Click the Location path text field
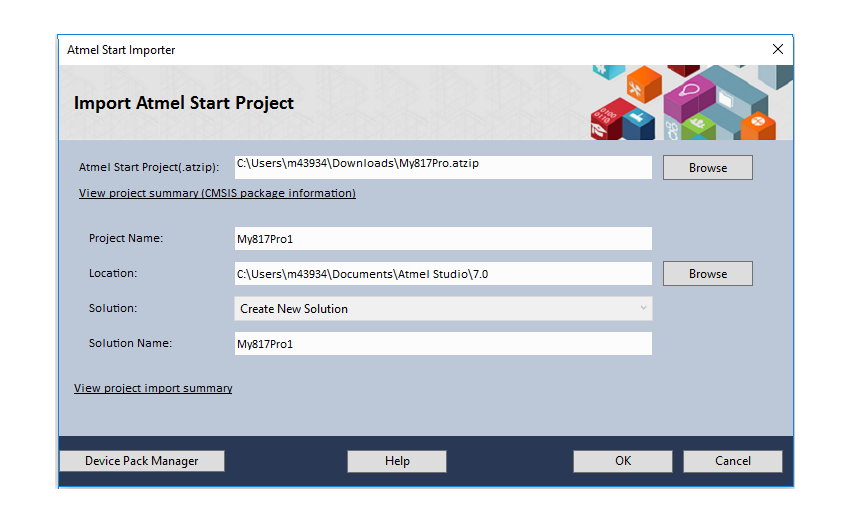The width and height of the screenshot is (851, 523). pos(442,274)
